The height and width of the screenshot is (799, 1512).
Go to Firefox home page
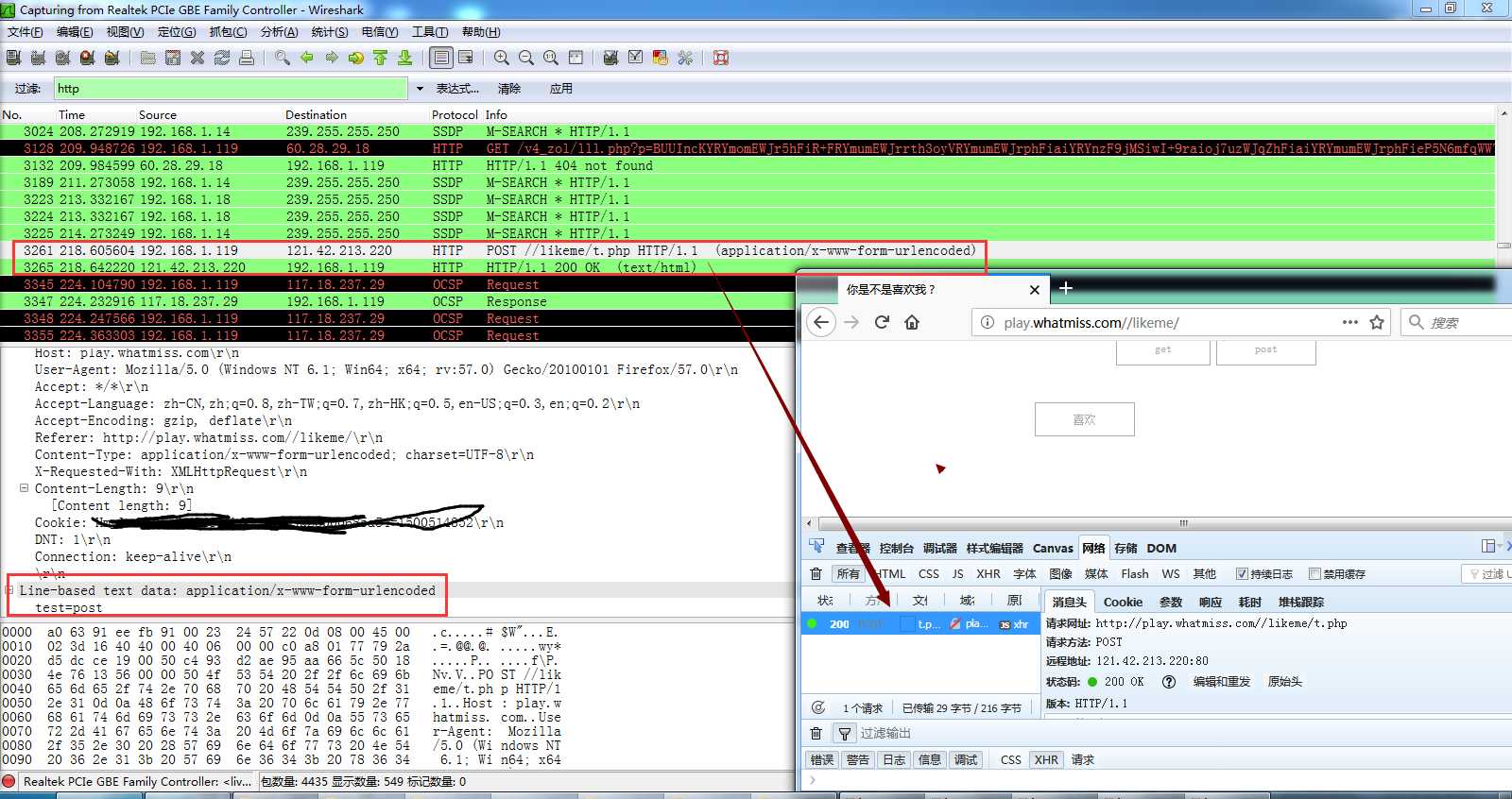click(x=912, y=322)
